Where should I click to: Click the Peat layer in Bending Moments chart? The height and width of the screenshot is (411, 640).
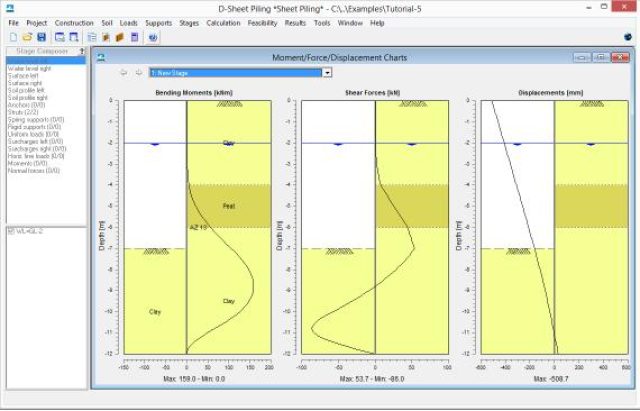point(229,206)
